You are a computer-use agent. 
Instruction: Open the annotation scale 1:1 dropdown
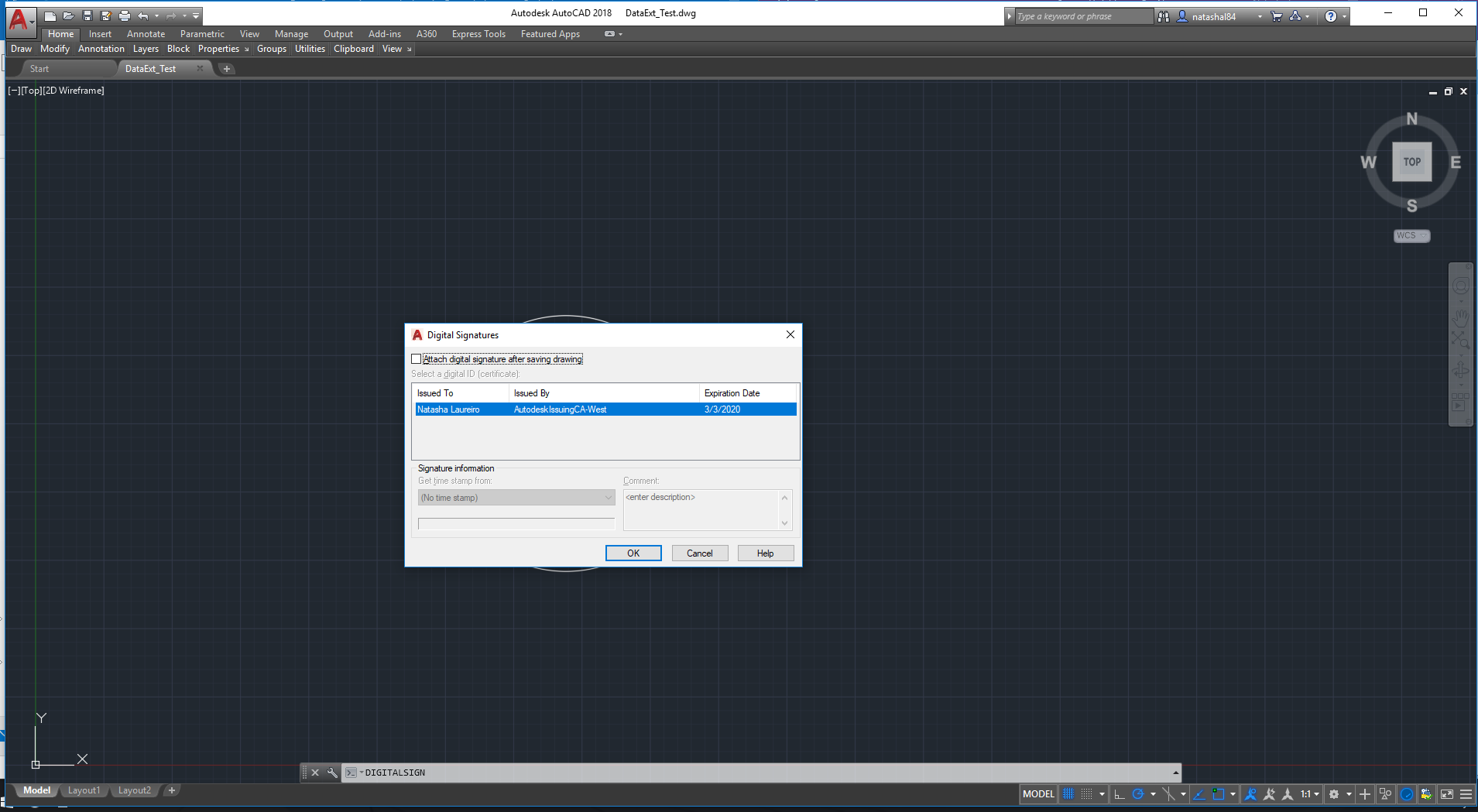(1310, 794)
